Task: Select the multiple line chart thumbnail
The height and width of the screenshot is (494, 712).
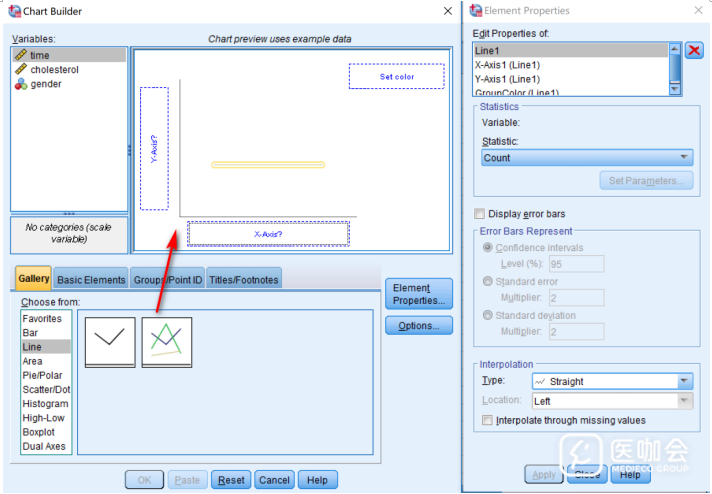Action: point(167,341)
